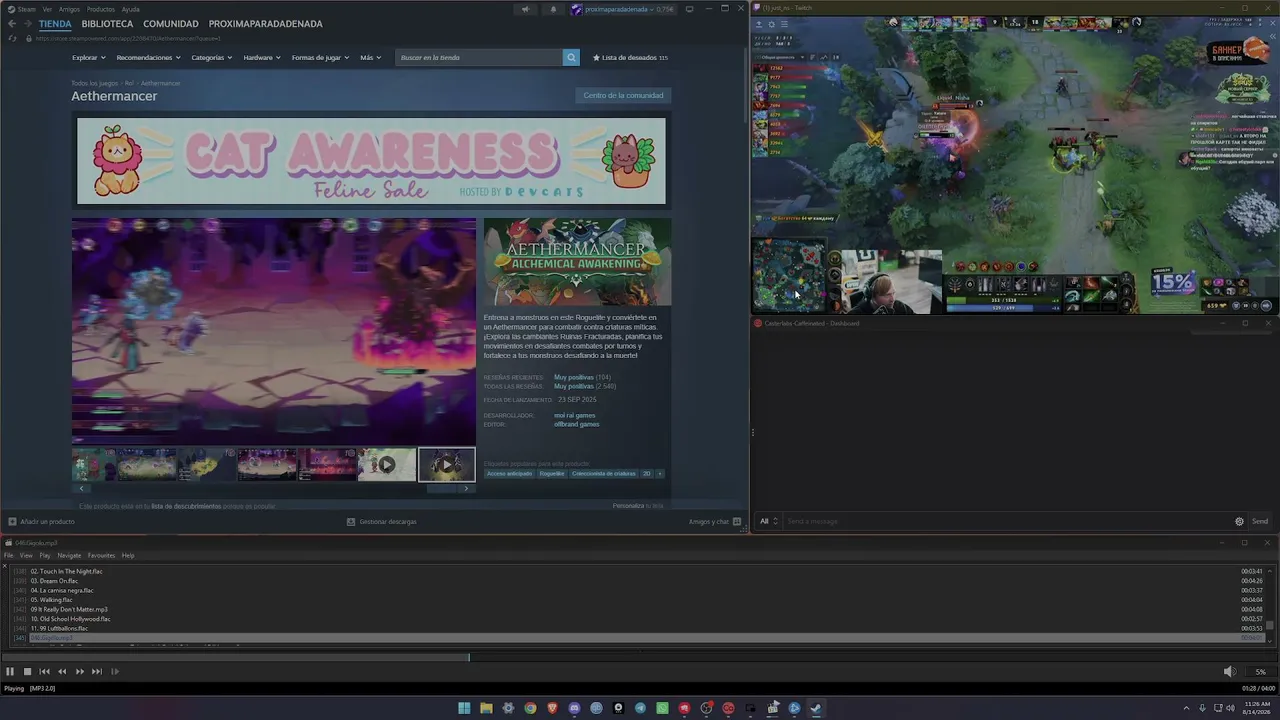Screen dimensions: 1280x720
Task: Click the Roguelike tag
Action: [552, 474]
